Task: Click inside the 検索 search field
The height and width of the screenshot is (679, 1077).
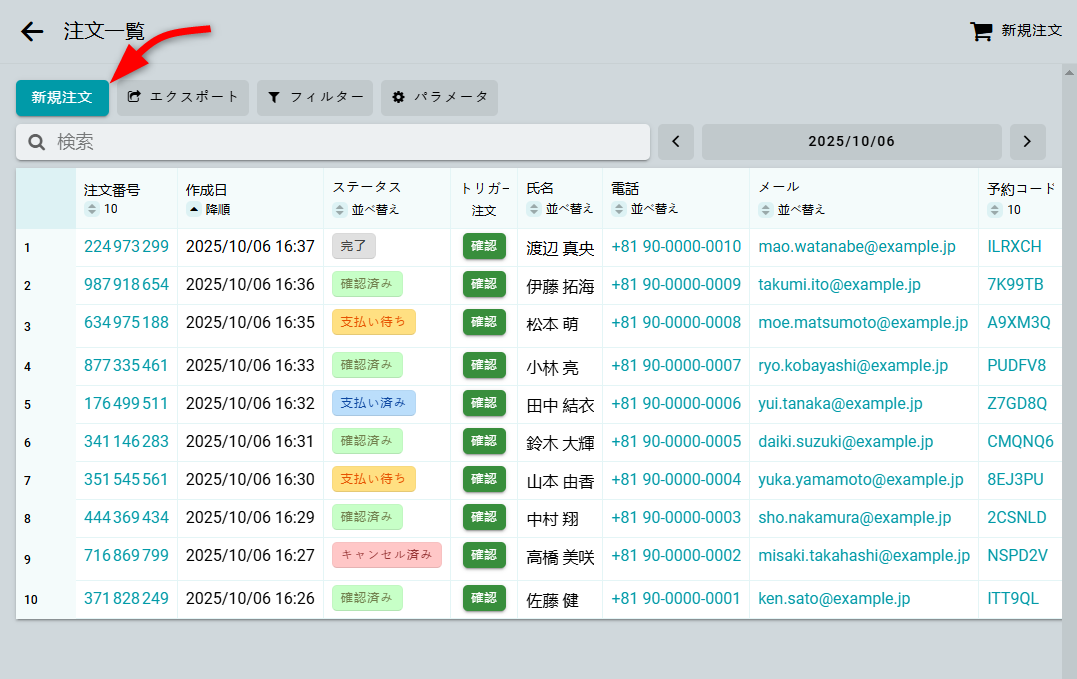Action: 340,142
